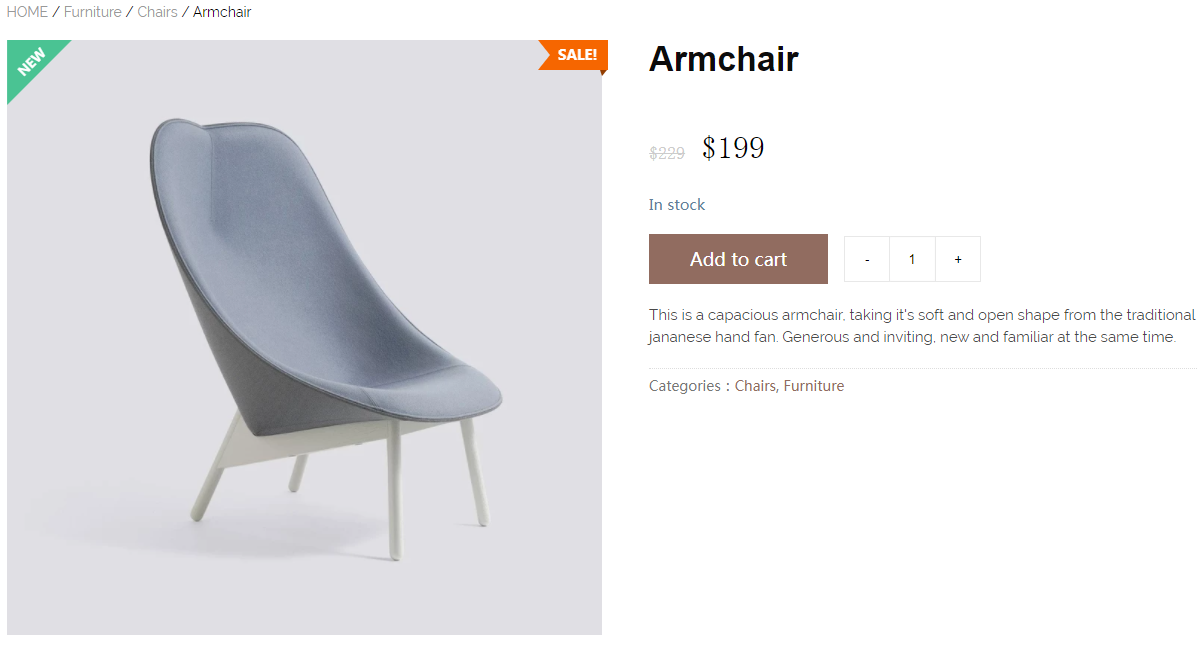Open the armchair product image

pos(304,337)
